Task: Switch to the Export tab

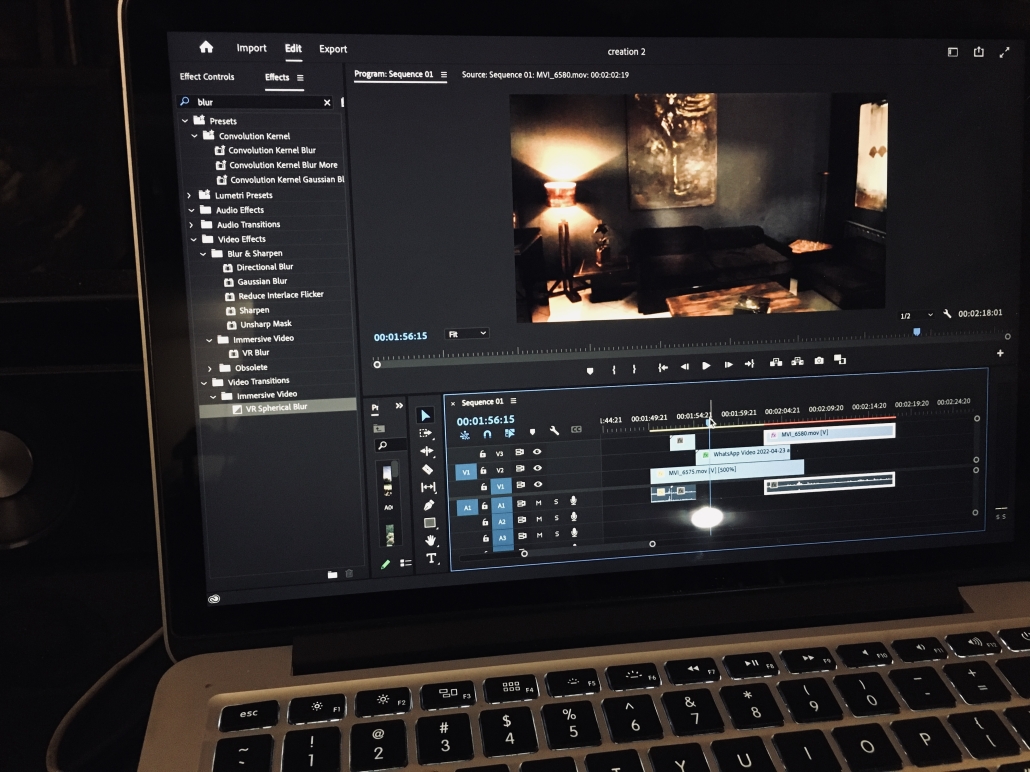Action: [333, 49]
